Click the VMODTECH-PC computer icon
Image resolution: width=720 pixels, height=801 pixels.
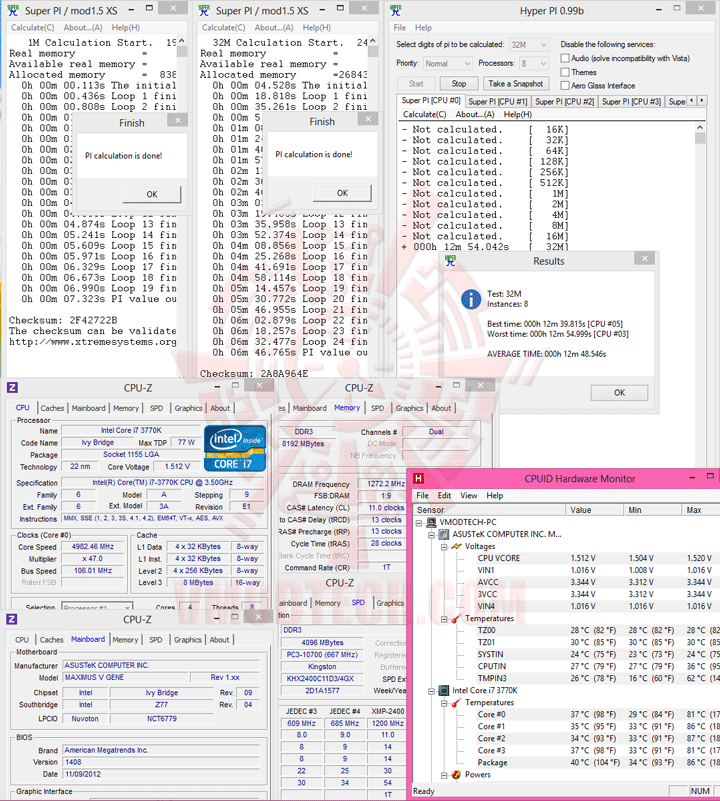tap(432, 522)
